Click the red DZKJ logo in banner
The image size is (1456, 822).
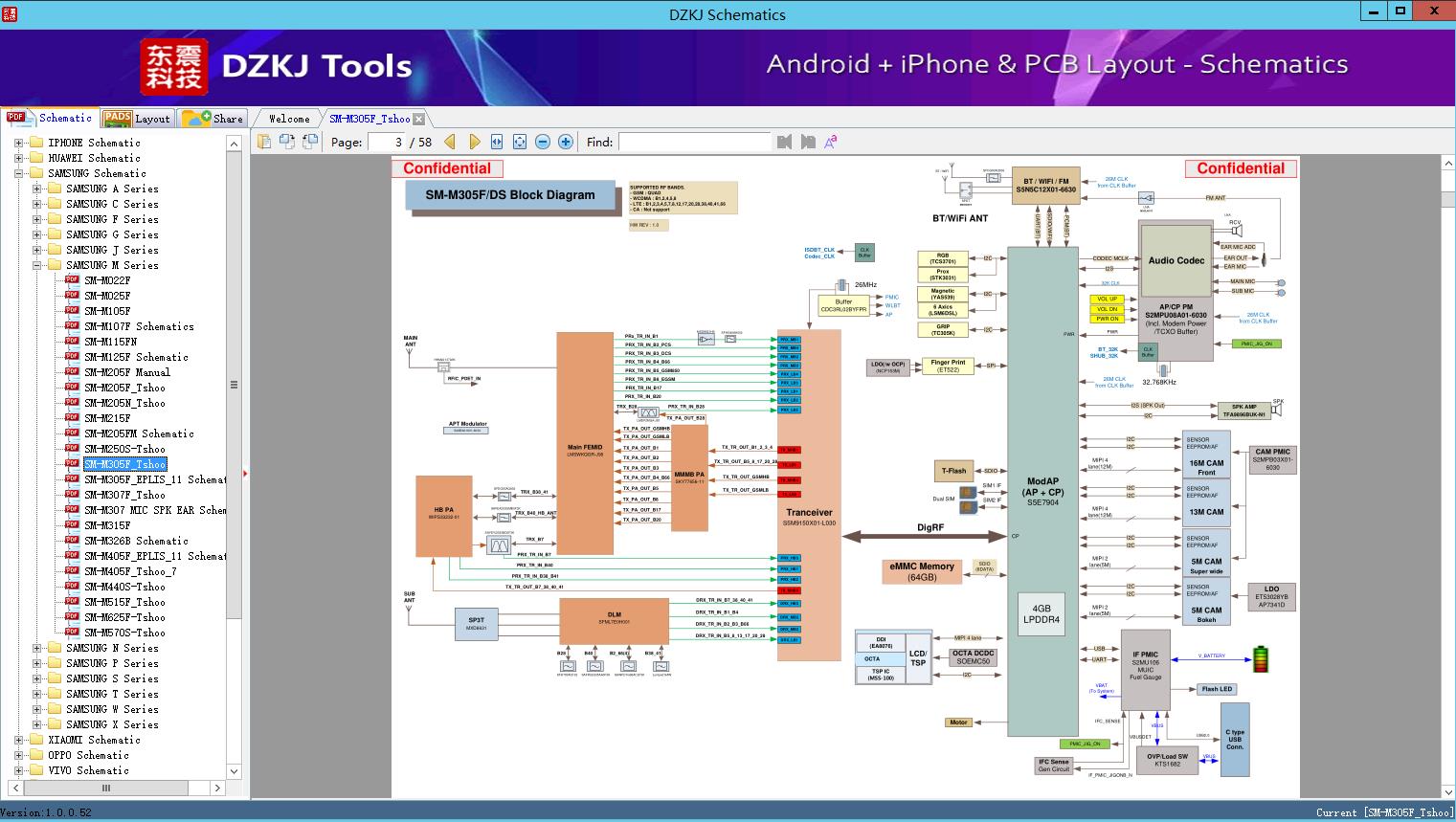click(x=174, y=67)
